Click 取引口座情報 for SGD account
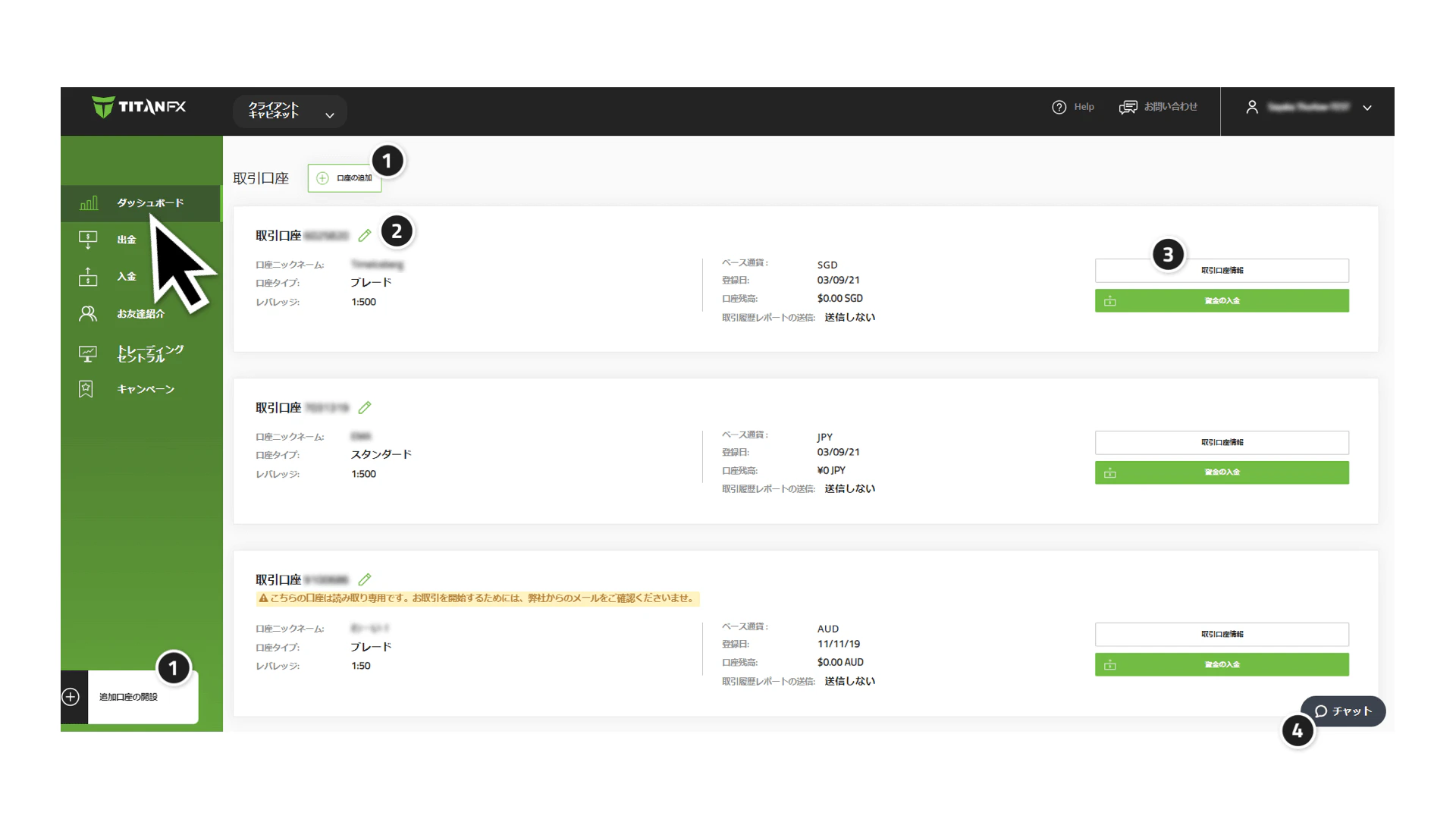This screenshot has width=1456, height=819. pyautogui.click(x=1221, y=271)
